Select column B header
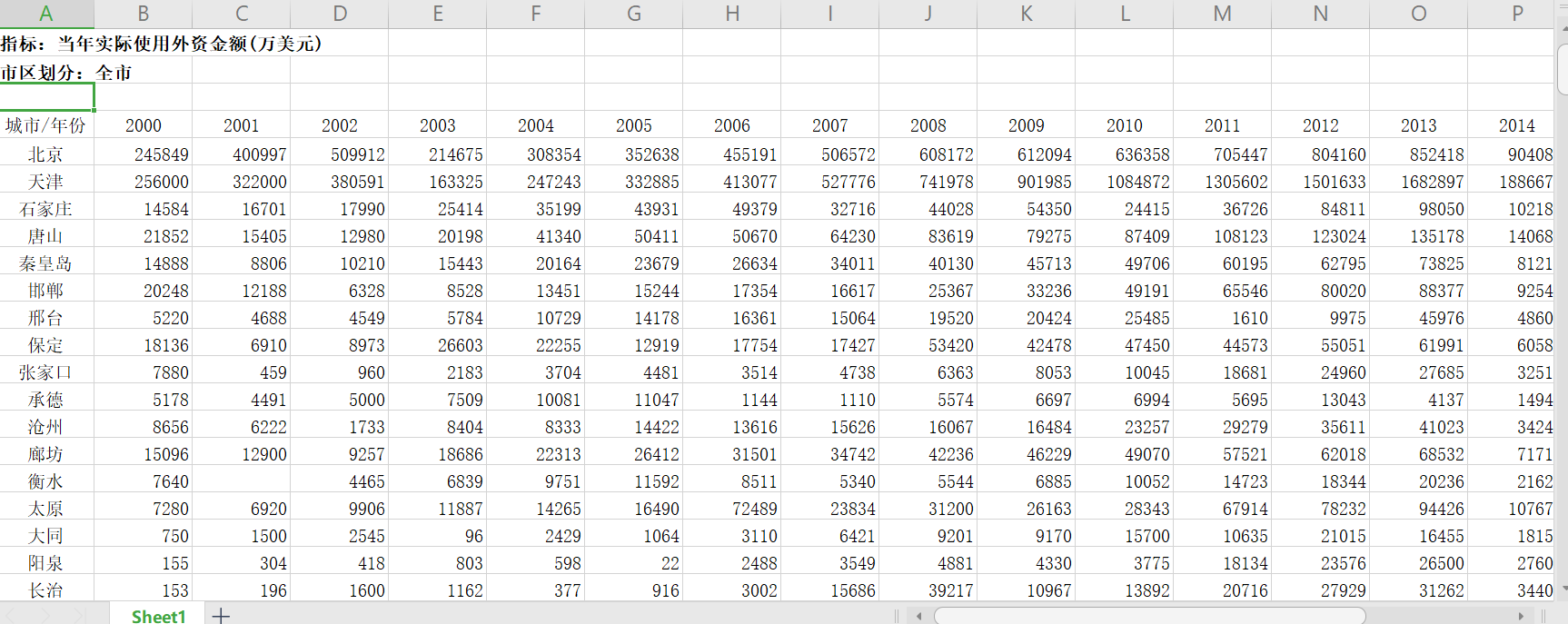Screen dimensions: 1568x624 click(144, 14)
